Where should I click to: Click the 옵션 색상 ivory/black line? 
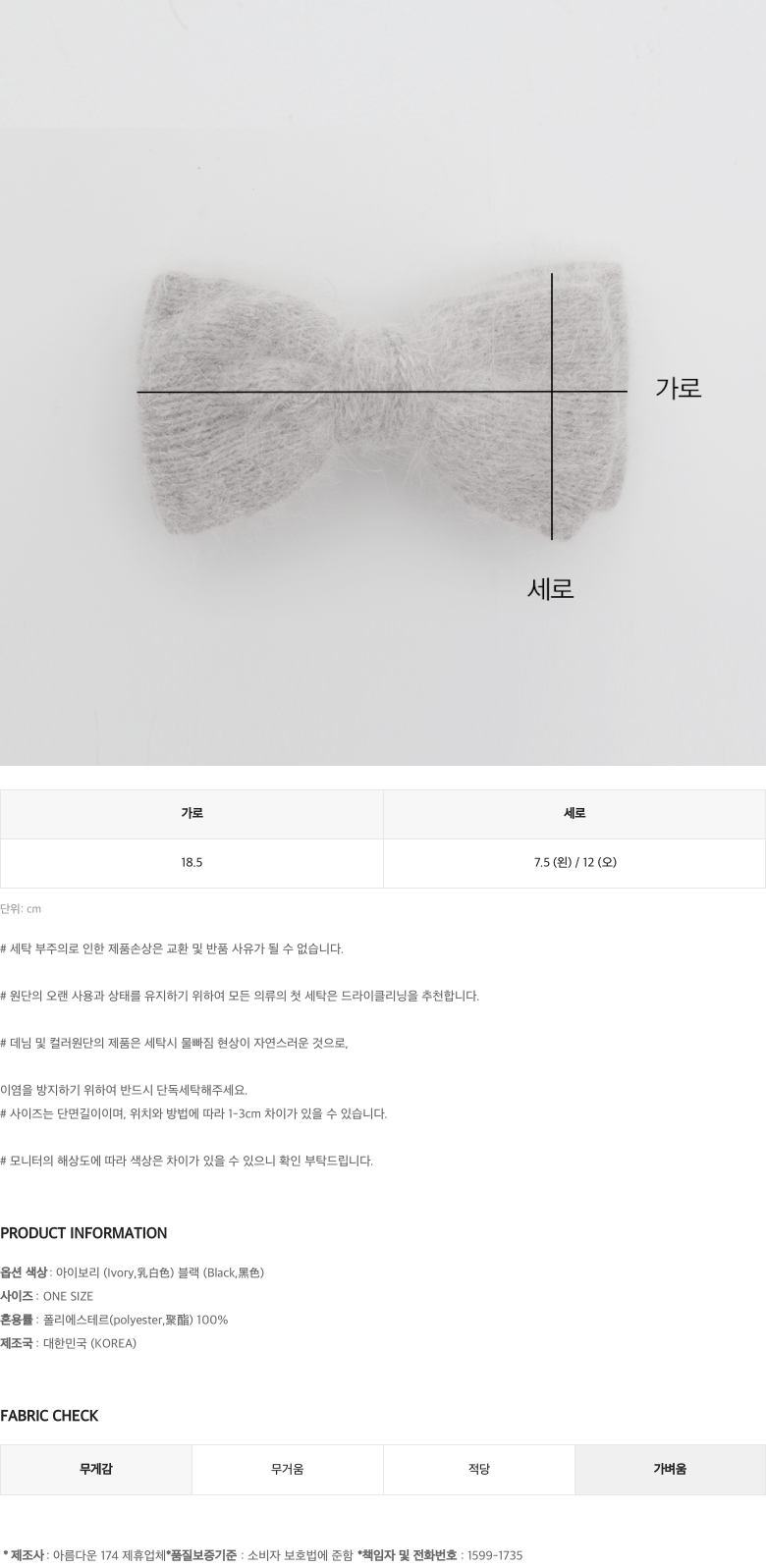tap(133, 1272)
